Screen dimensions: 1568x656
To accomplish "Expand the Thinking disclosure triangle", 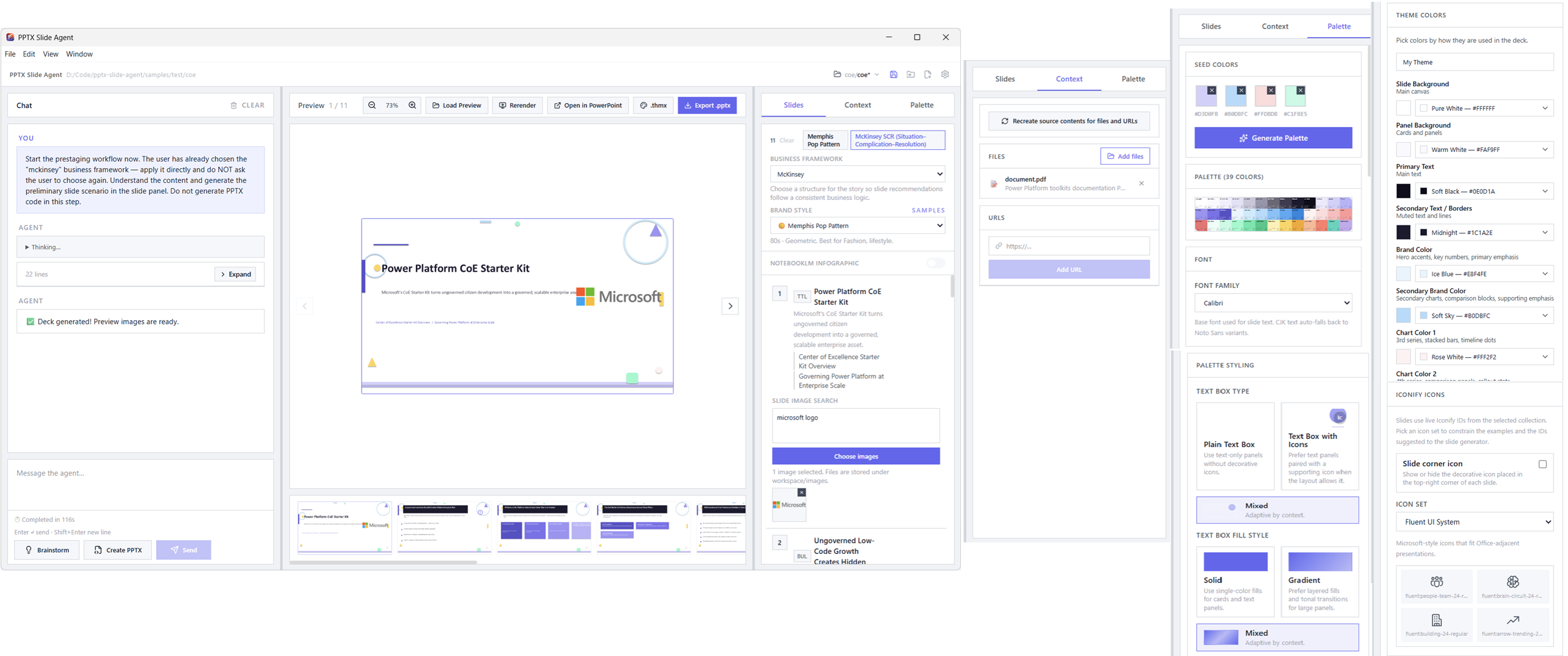I will click(x=27, y=247).
